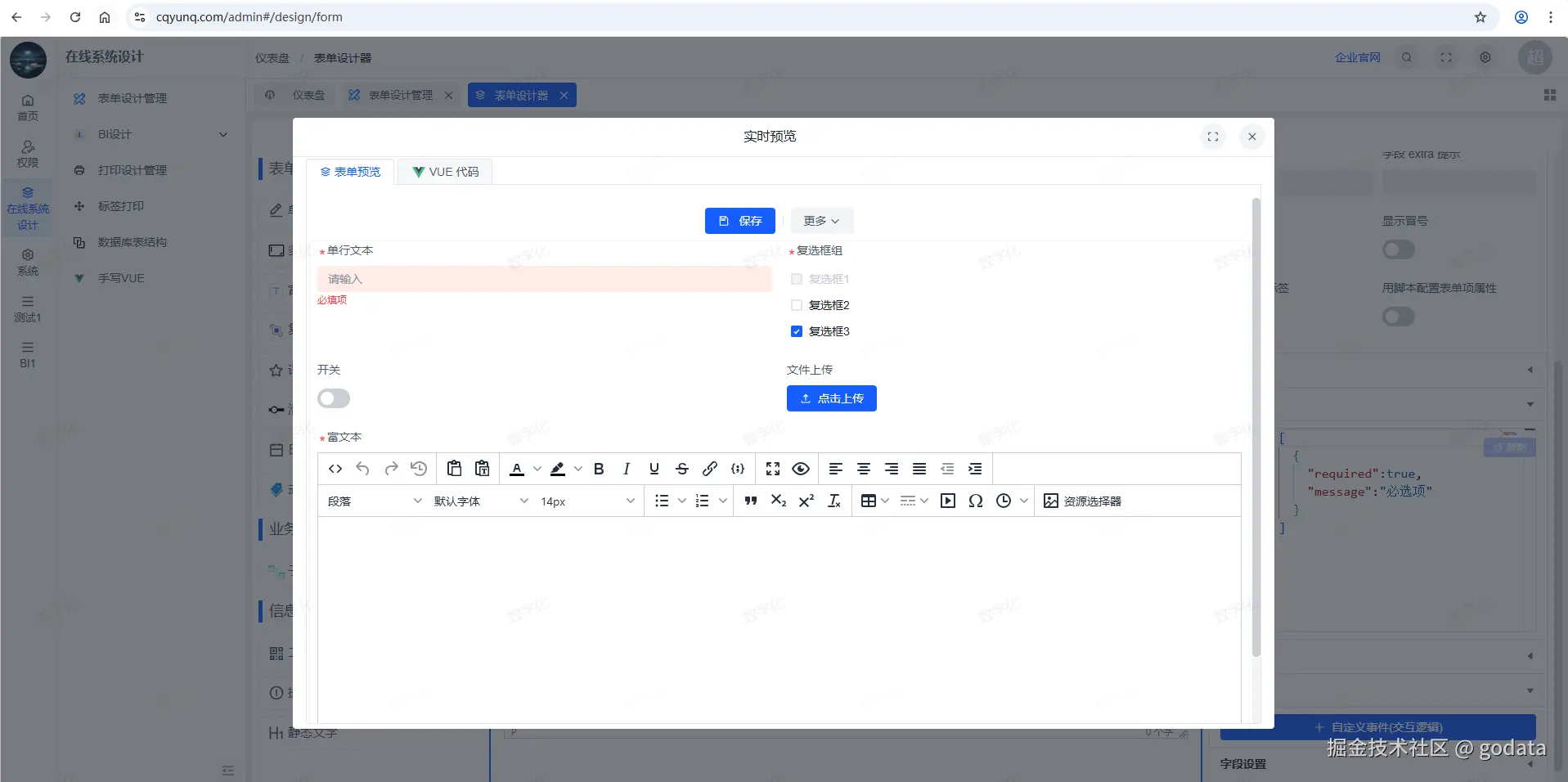
Task: Align text center in editor
Action: pos(864,469)
